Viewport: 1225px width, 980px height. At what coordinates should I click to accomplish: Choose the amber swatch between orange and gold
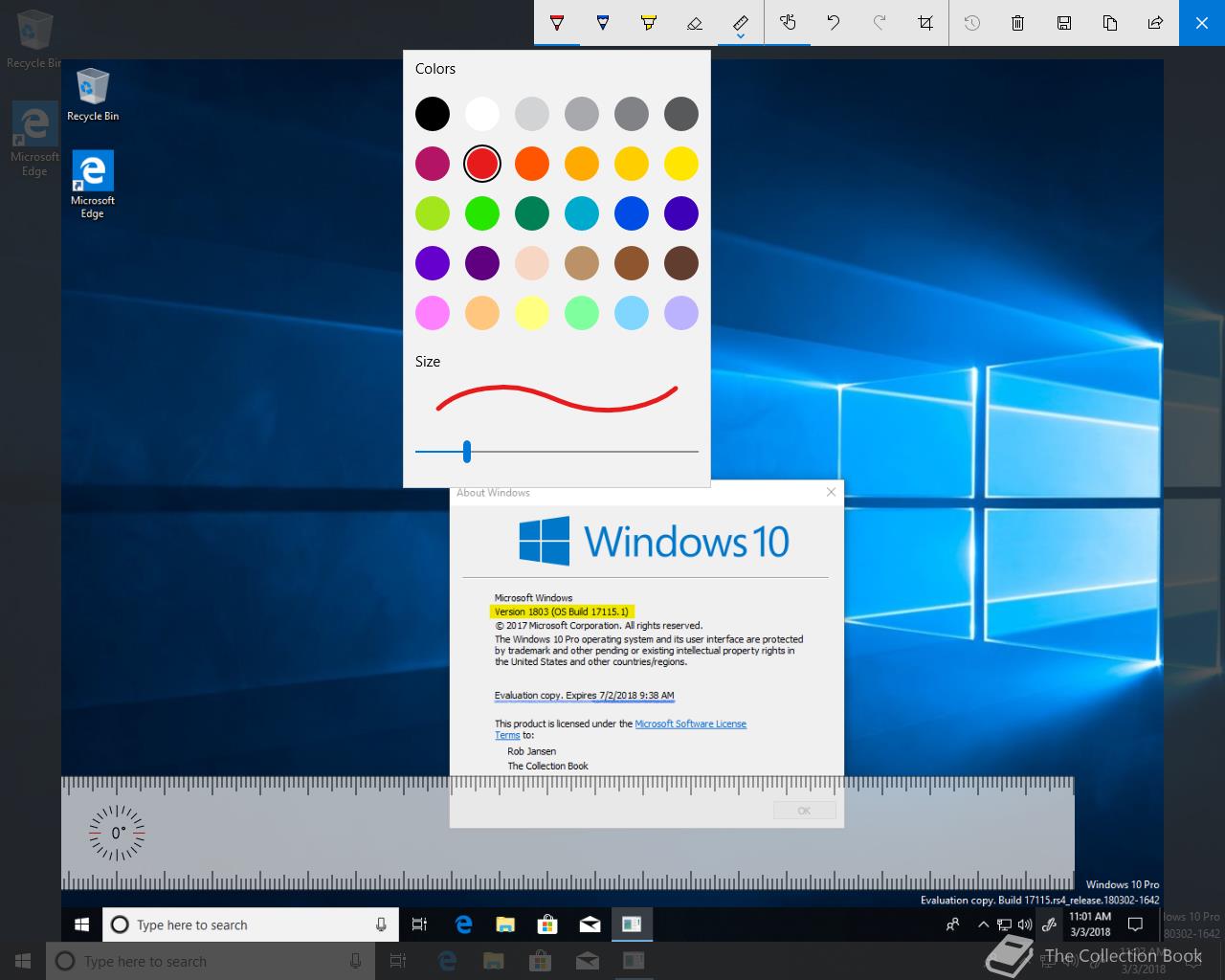click(x=582, y=164)
